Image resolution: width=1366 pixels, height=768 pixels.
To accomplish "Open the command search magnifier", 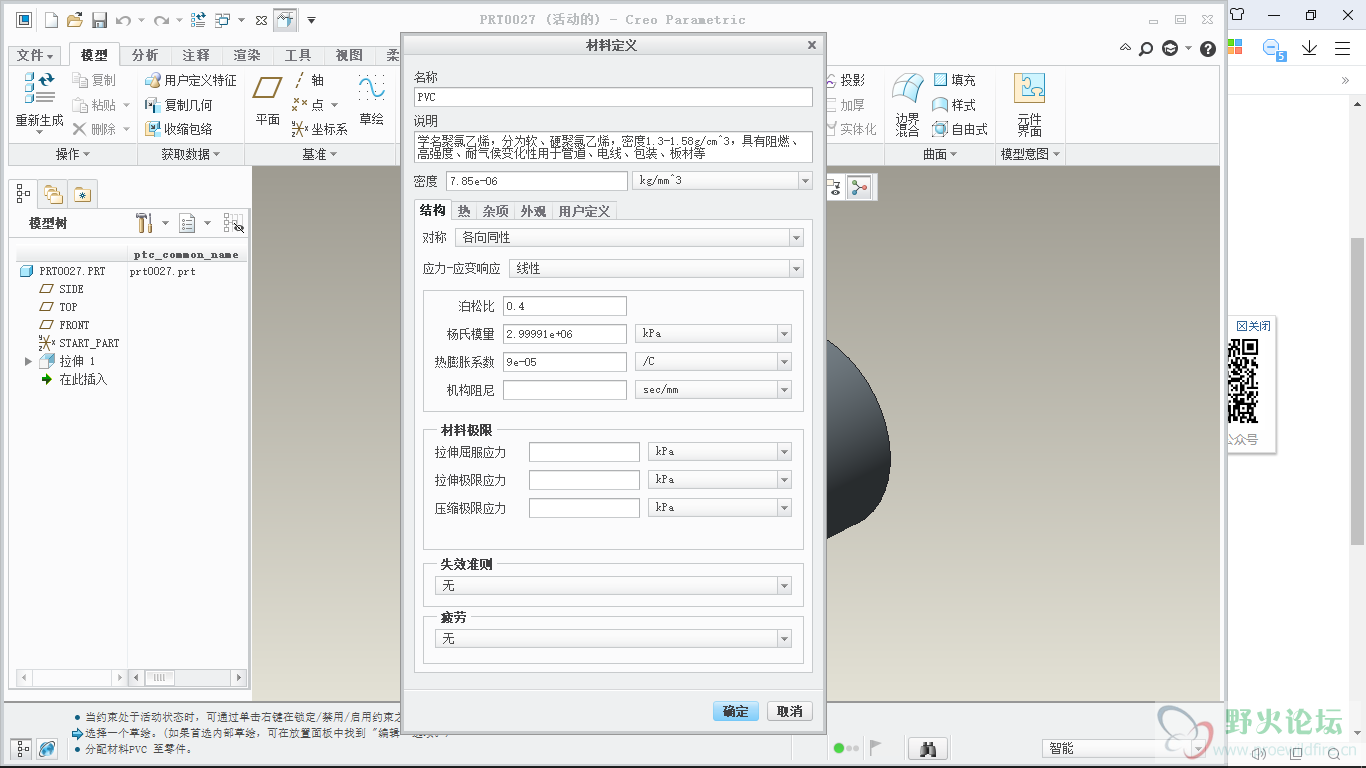I will pos(1146,48).
